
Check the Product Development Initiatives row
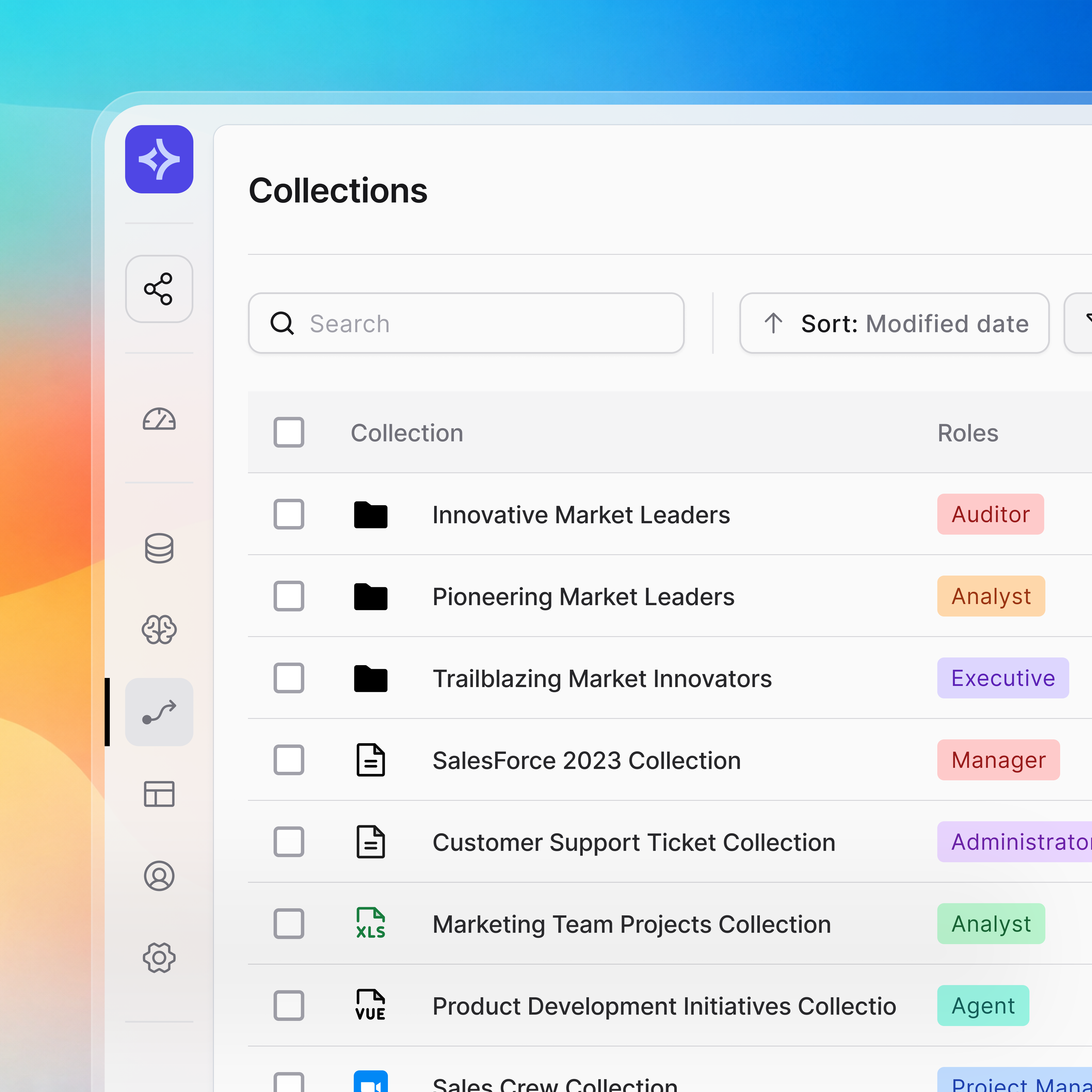[289, 1006]
